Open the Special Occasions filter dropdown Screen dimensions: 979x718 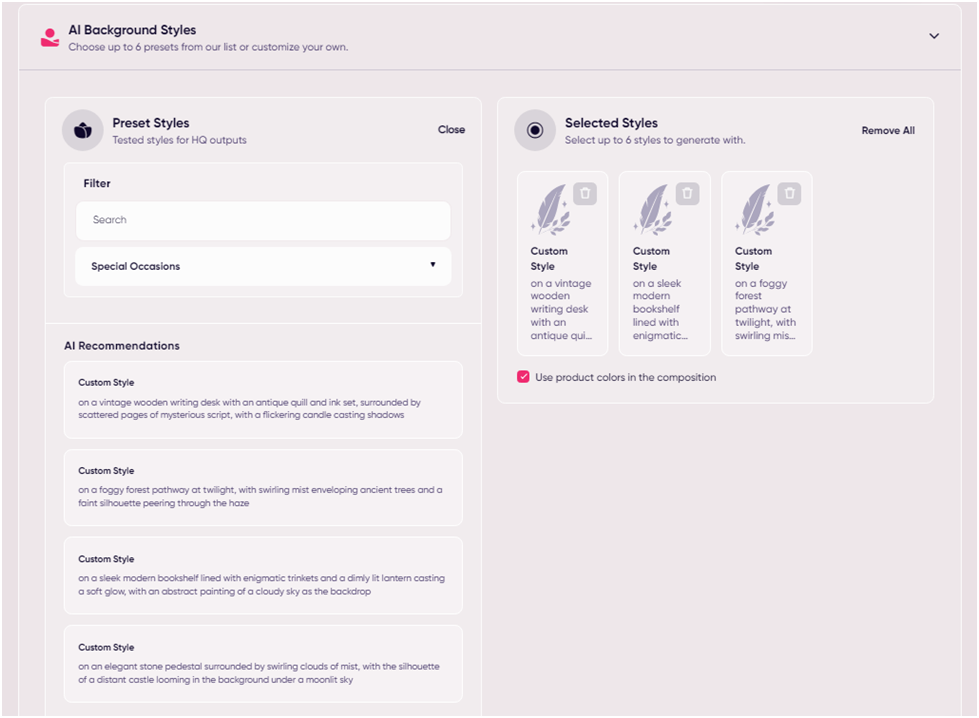point(263,266)
